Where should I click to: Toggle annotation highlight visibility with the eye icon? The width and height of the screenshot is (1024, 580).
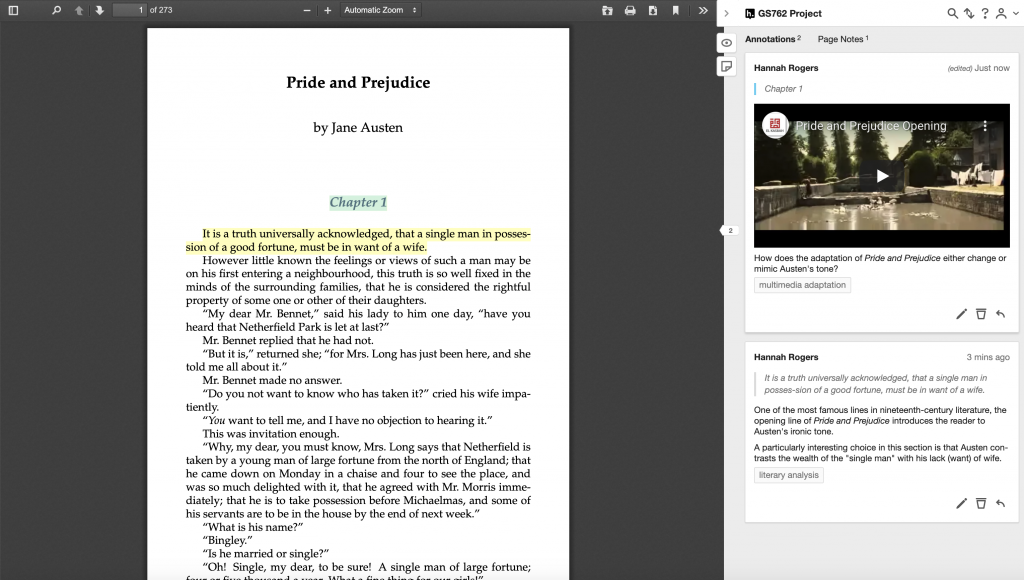coord(726,42)
